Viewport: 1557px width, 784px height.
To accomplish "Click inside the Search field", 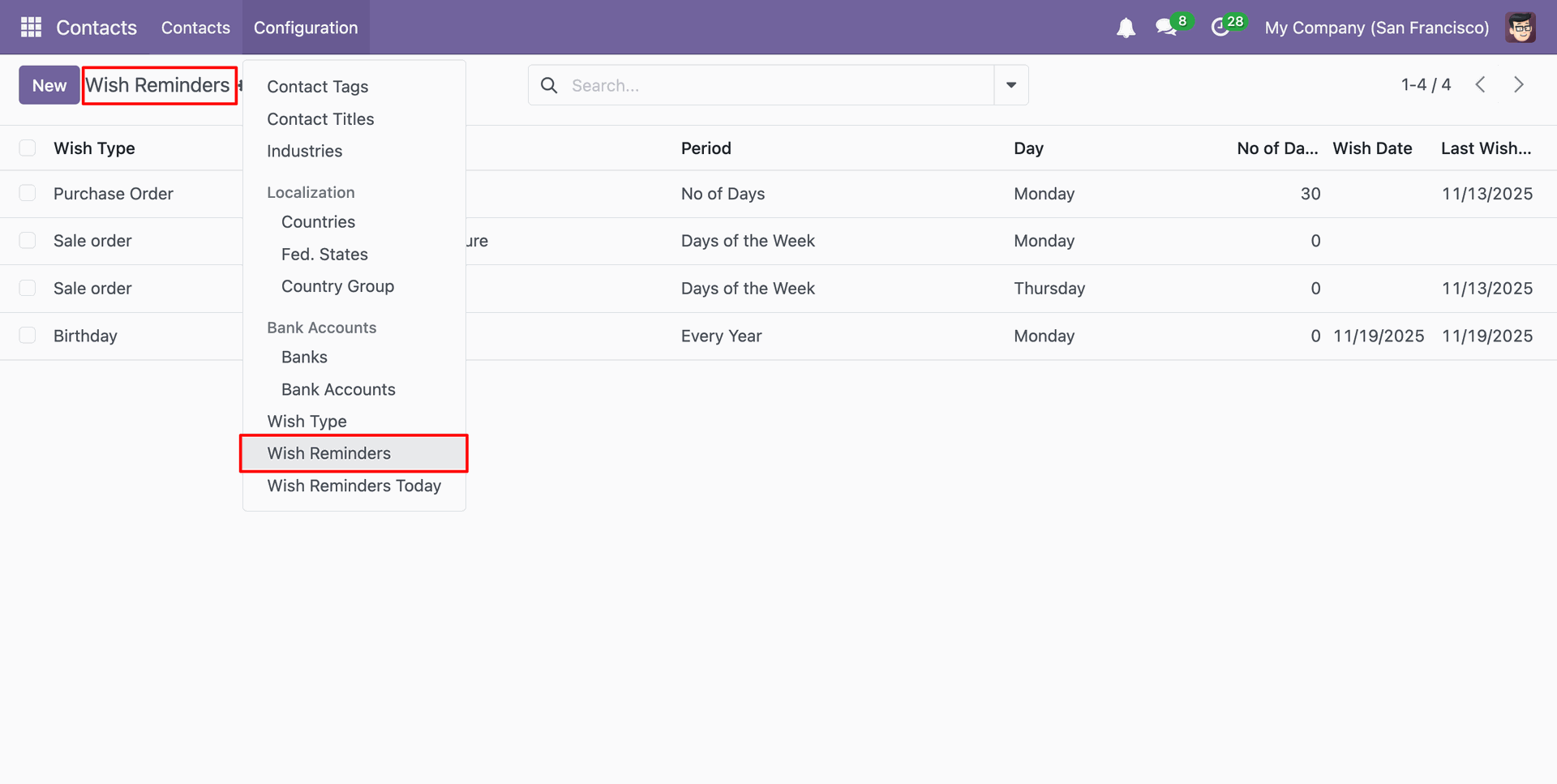I will (x=778, y=85).
